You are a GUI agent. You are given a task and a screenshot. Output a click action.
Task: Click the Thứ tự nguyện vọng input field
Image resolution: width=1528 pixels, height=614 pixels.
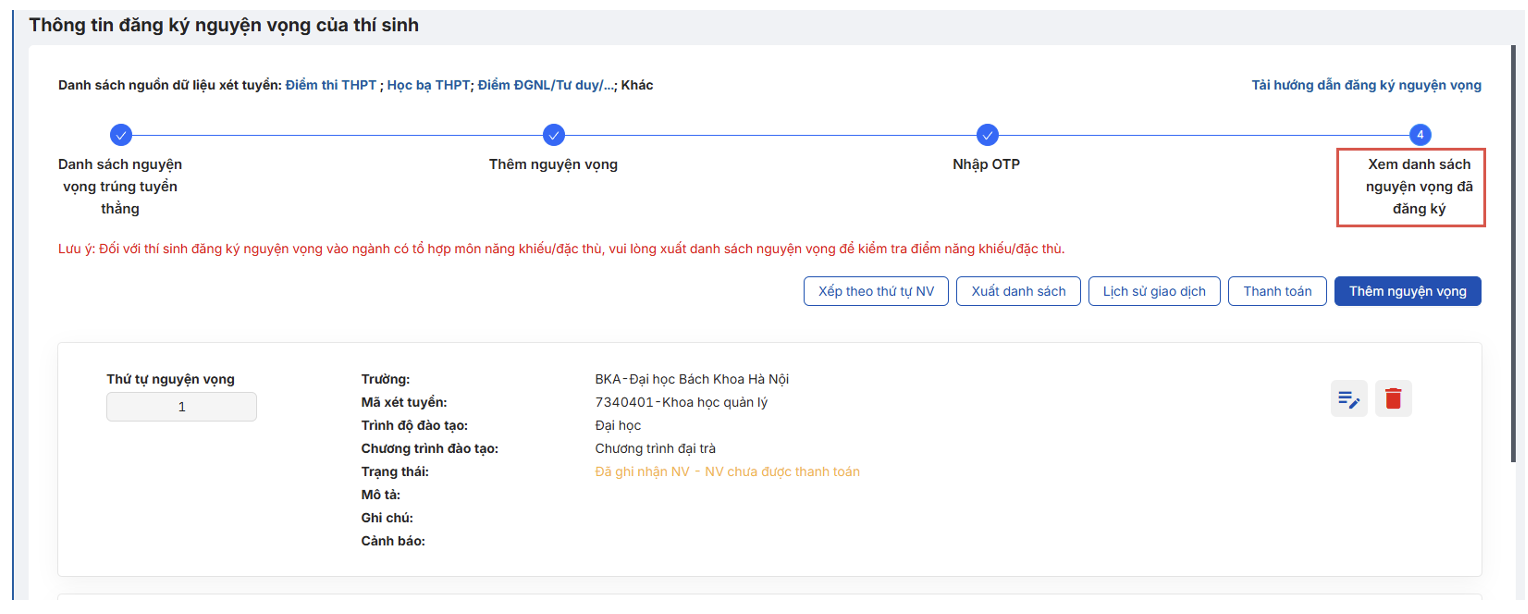click(181, 407)
